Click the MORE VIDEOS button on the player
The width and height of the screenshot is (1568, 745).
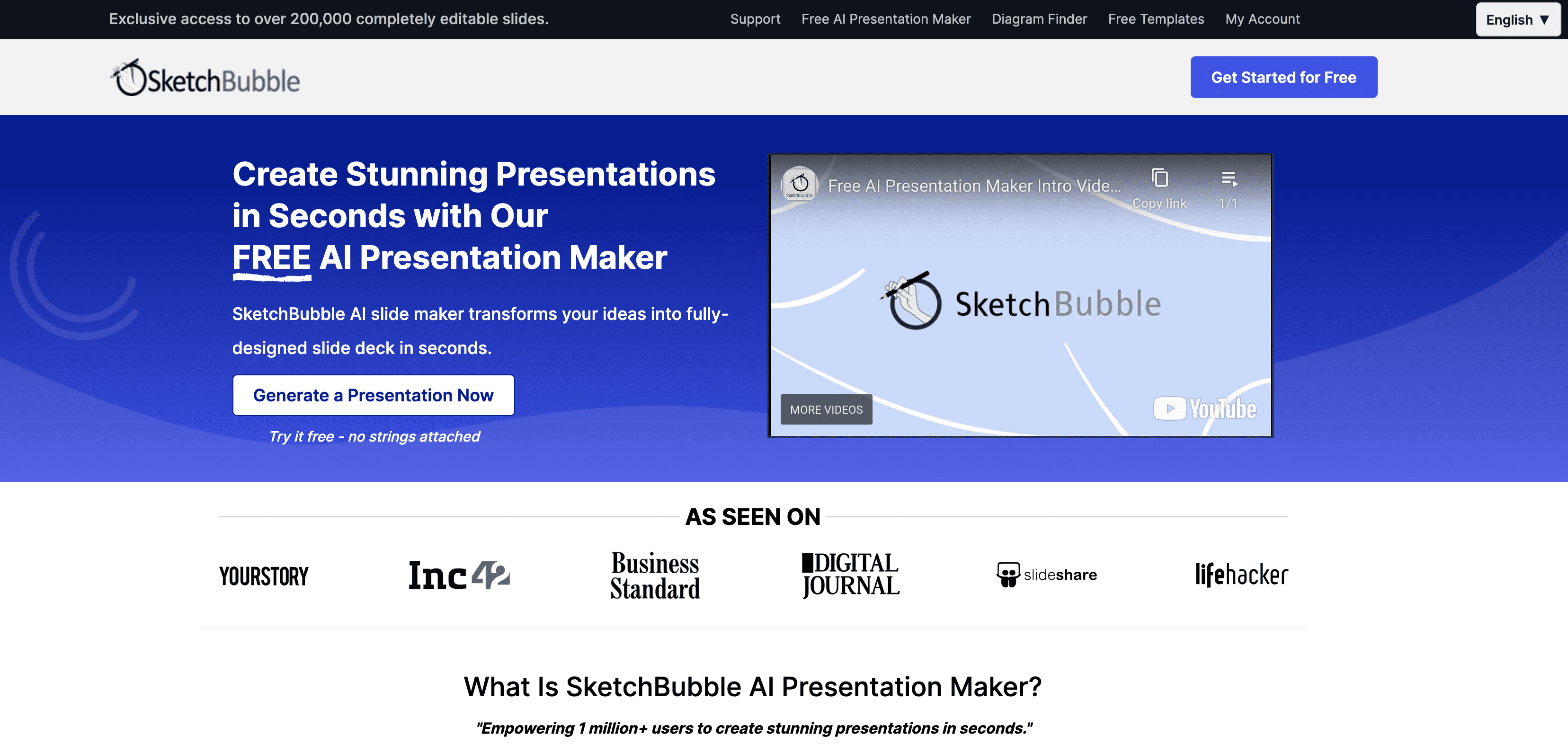click(x=826, y=409)
